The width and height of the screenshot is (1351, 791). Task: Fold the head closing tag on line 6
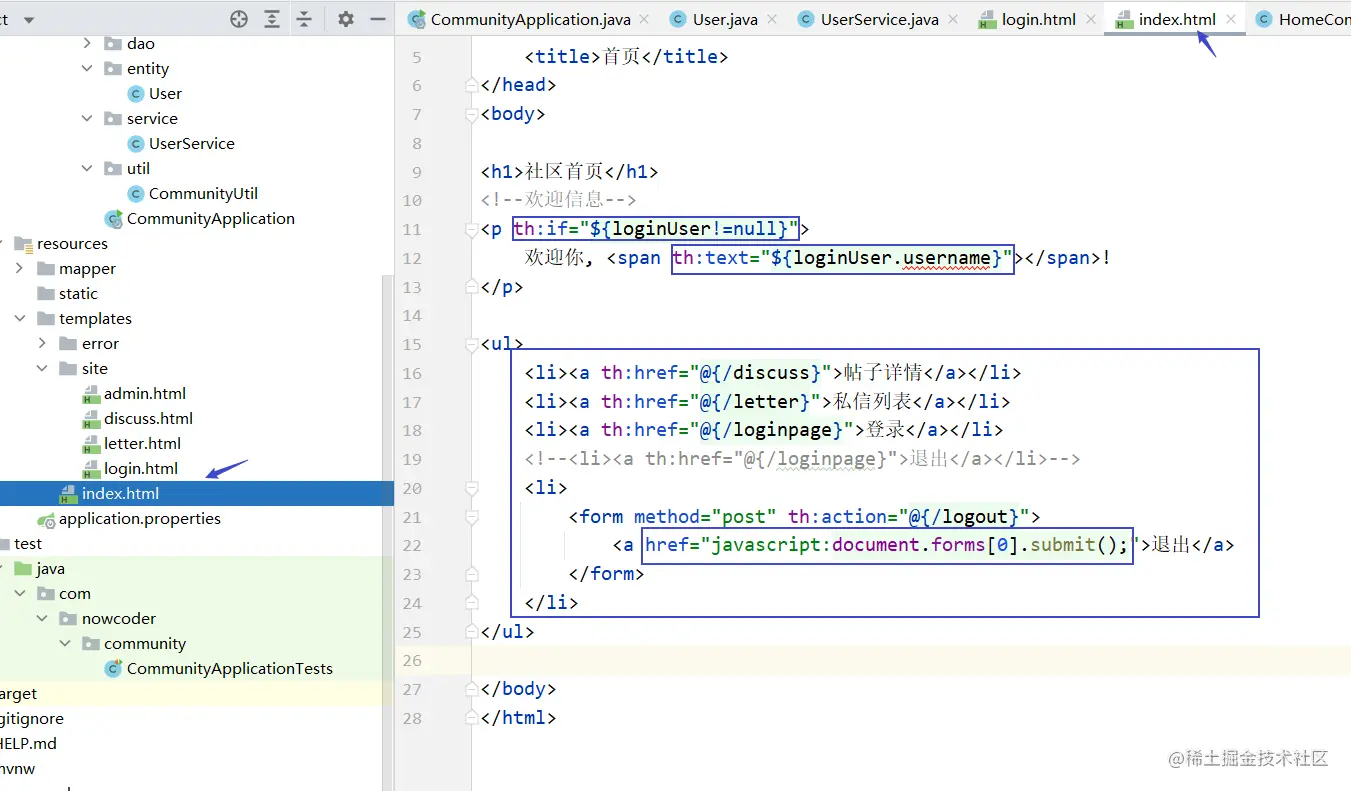click(x=471, y=85)
